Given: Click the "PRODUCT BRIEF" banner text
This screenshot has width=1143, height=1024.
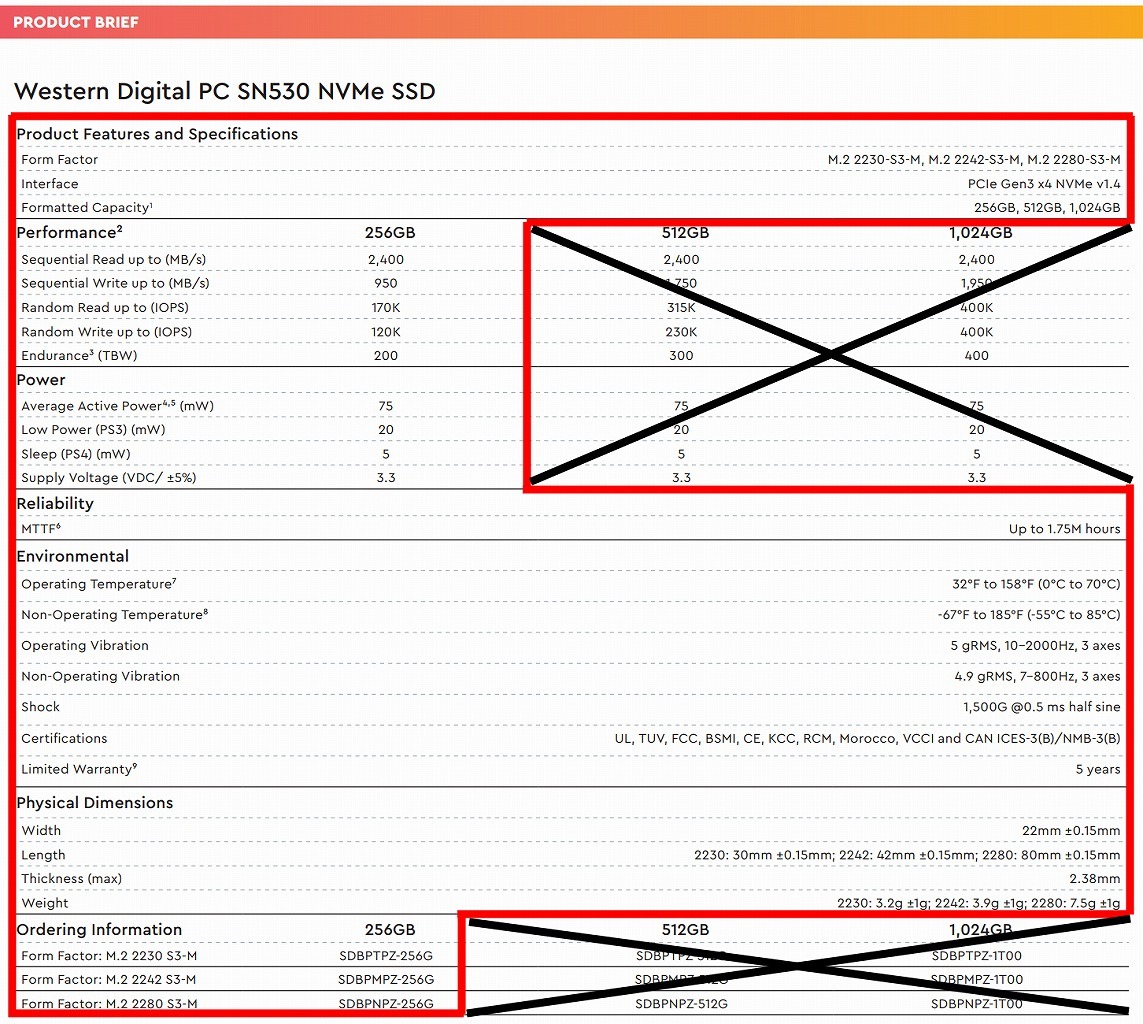Looking at the screenshot, I should (76, 22).
